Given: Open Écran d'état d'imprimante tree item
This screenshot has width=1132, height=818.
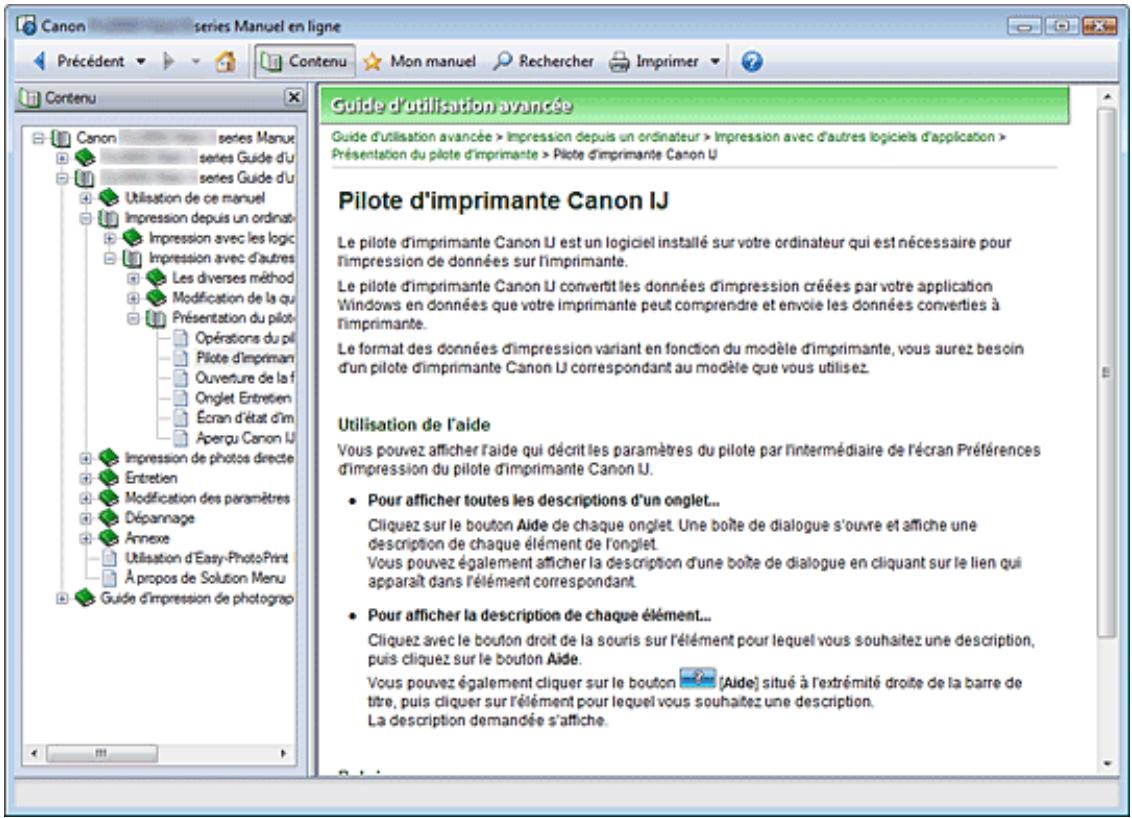Looking at the screenshot, I should (x=245, y=417).
